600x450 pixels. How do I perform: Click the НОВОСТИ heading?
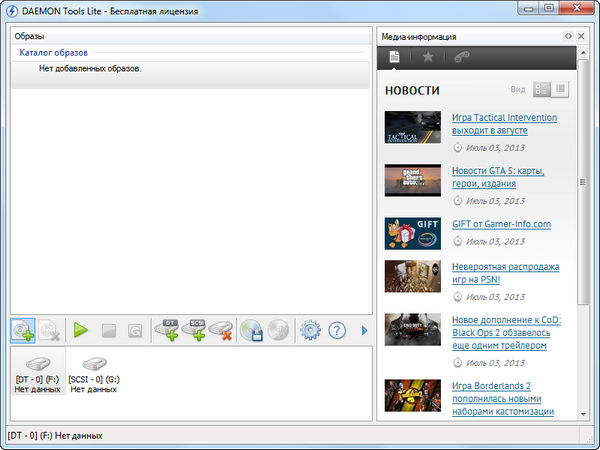click(x=412, y=90)
